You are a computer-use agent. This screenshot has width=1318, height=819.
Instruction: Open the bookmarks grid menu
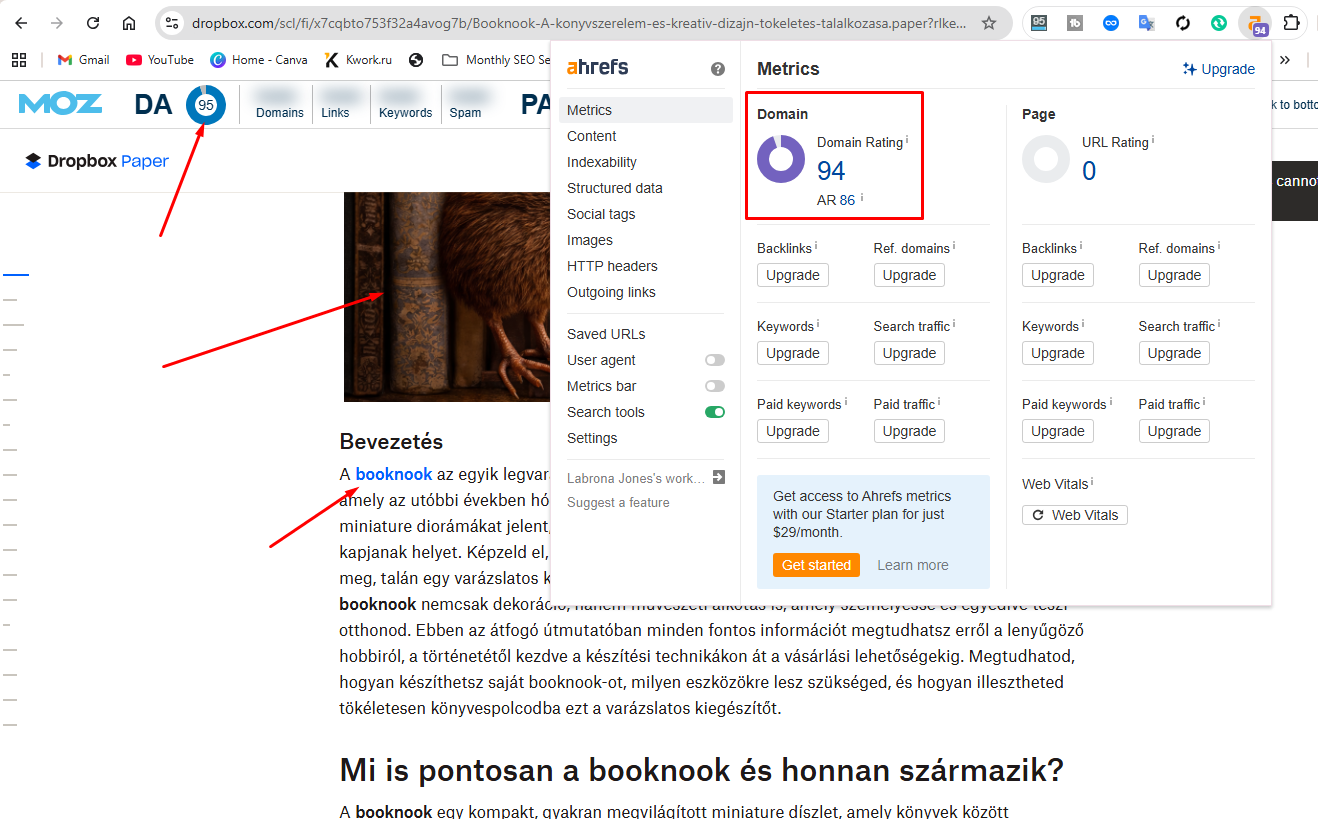tap(18, 59)
